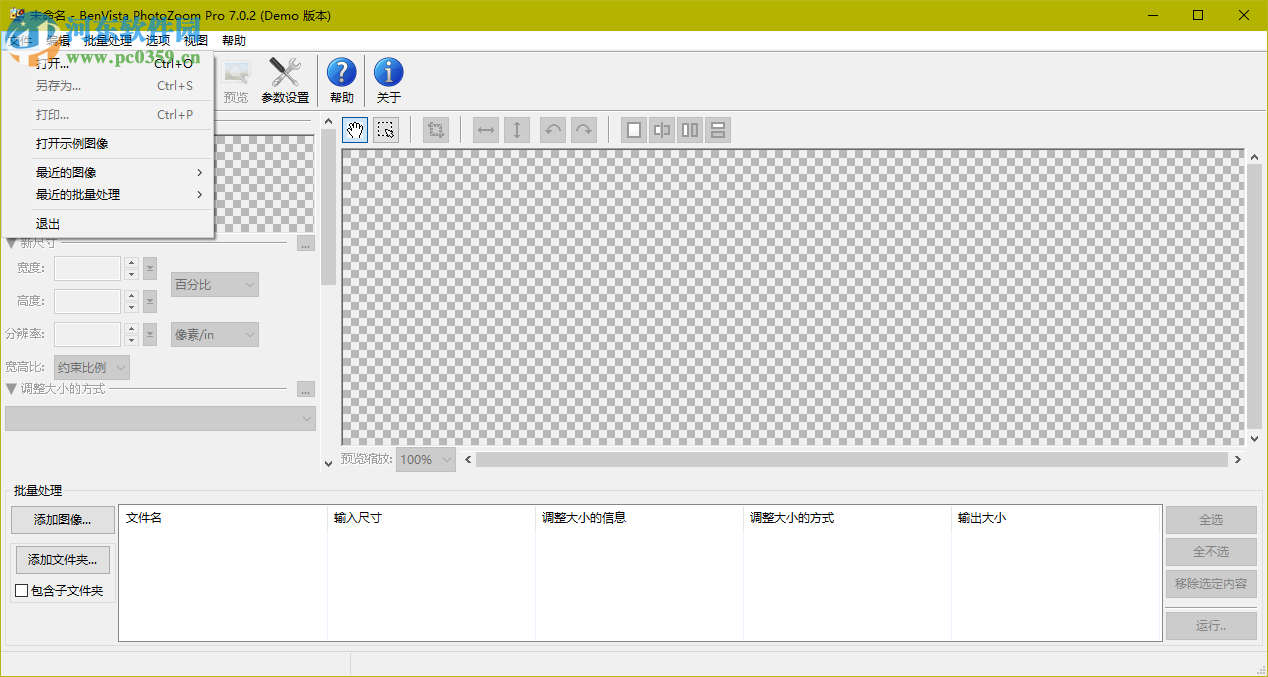Open the 批量处理 menu
This screenshot has height=677, width=1268.
110,40
